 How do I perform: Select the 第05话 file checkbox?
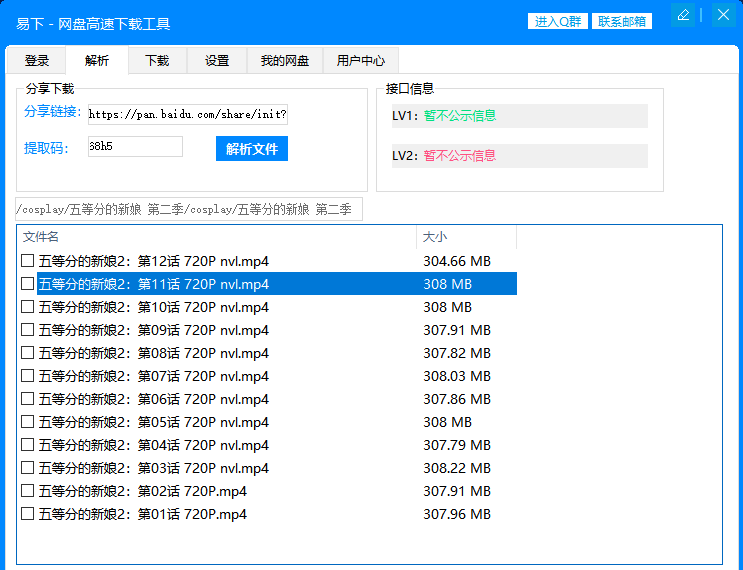[x=27, y=422]
